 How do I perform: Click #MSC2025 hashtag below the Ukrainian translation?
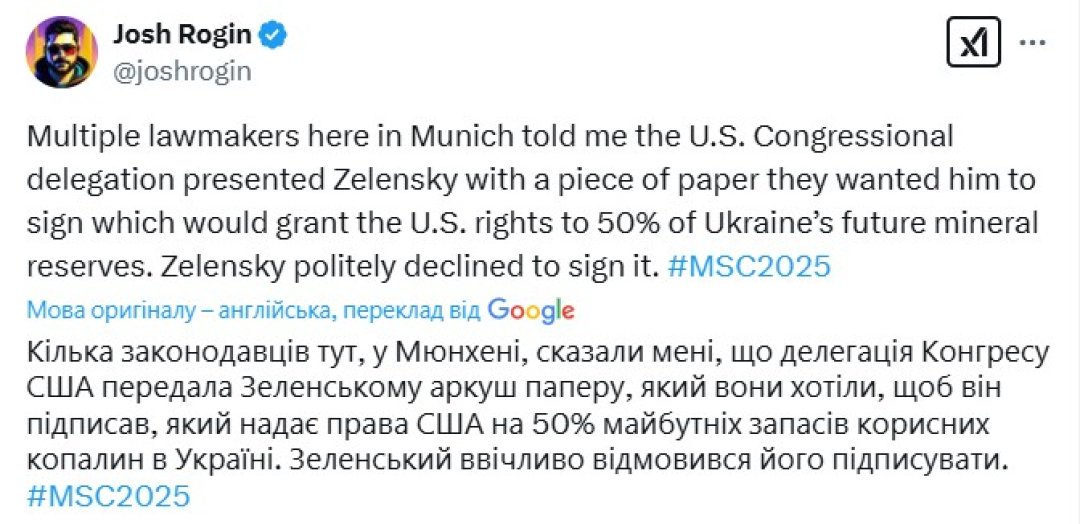click(x=108, y=496)
